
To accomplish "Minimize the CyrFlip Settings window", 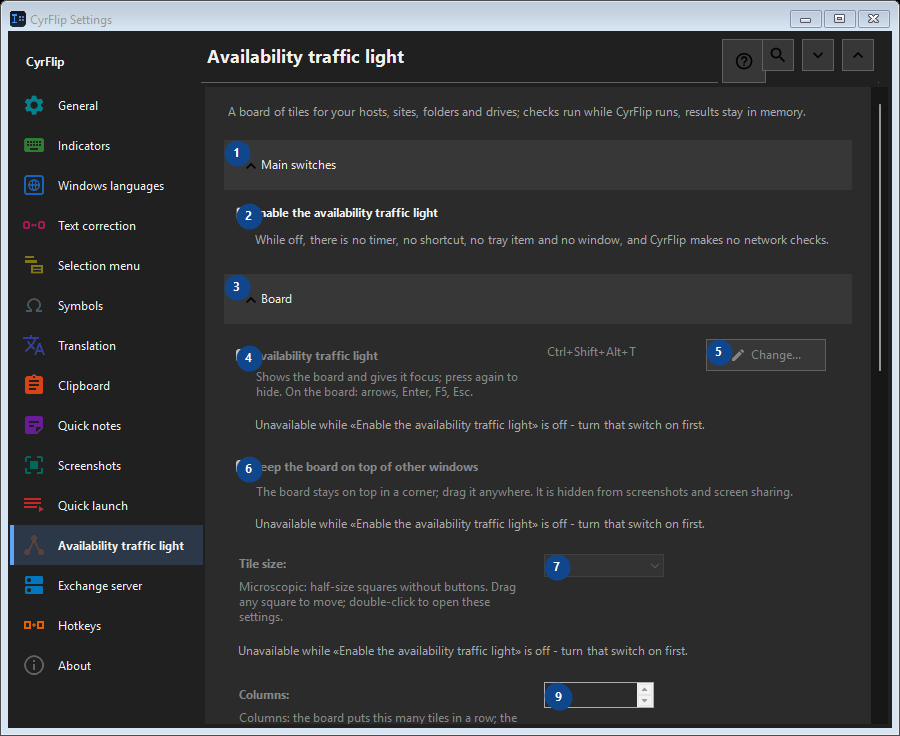I will pos(805,19).
